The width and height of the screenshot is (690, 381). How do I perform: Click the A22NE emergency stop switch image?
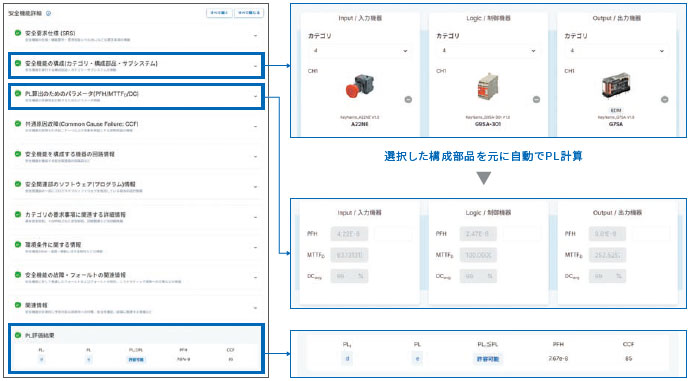[x=360, y=85]
